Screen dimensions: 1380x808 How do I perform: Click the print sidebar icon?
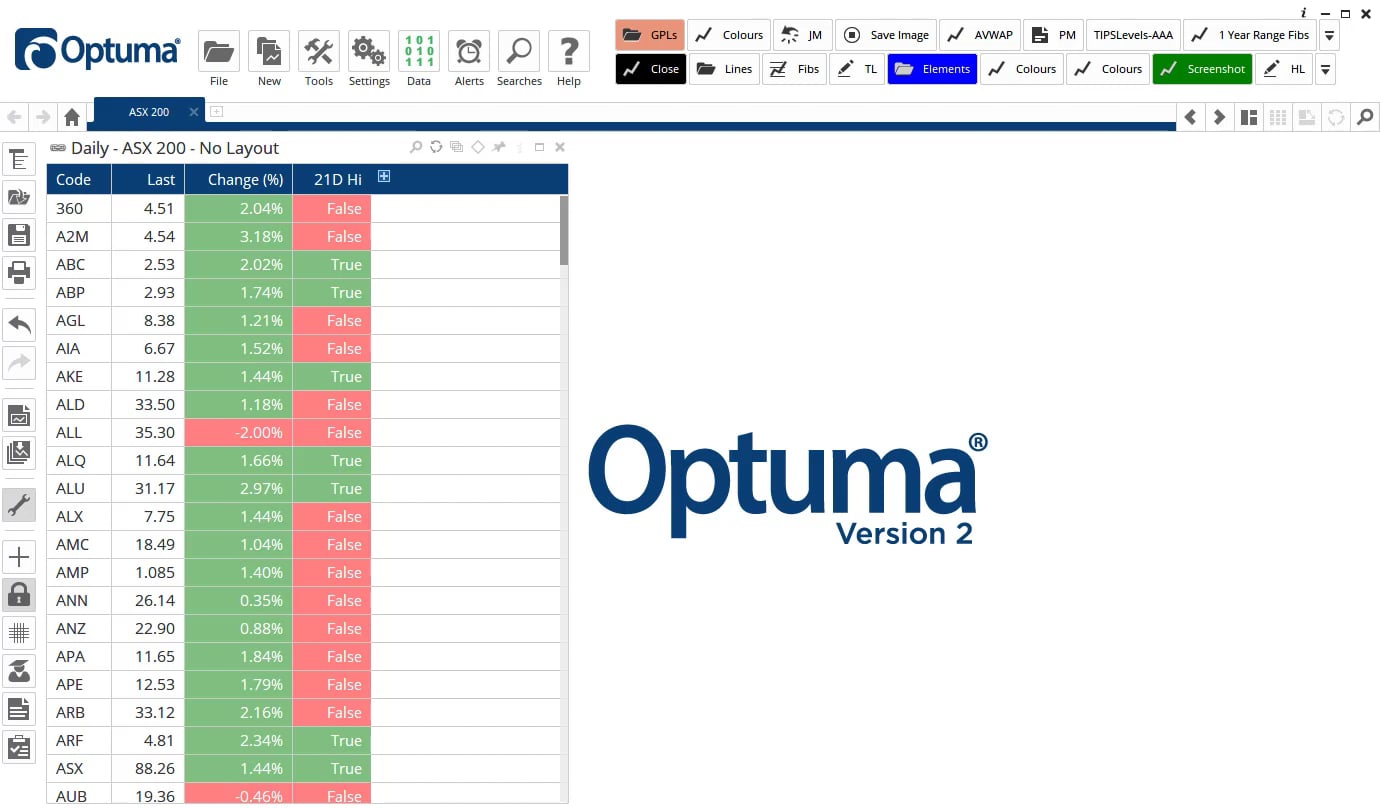(x=19, y=272)
